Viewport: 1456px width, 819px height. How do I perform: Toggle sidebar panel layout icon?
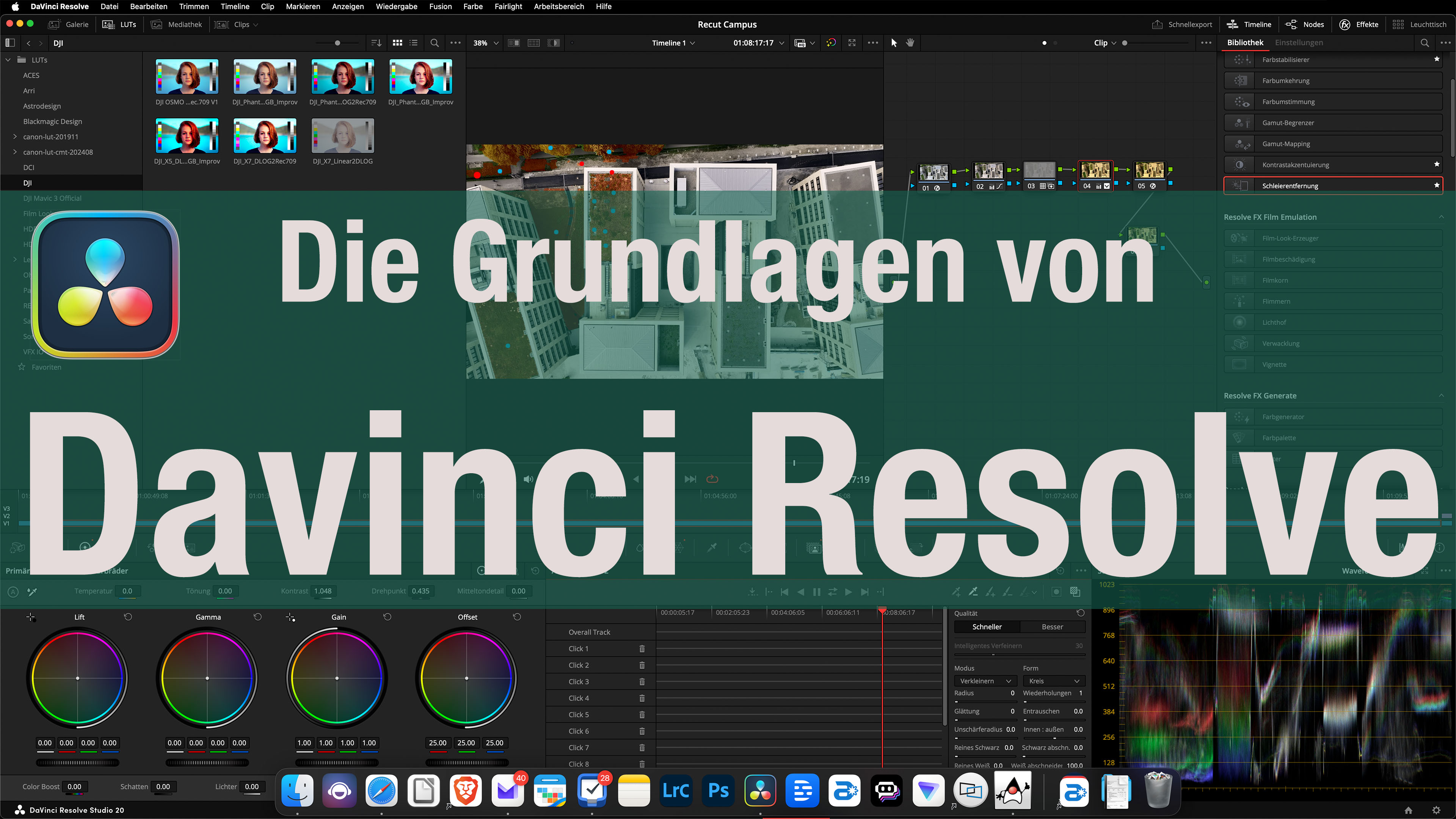click(x=9, y=43)
